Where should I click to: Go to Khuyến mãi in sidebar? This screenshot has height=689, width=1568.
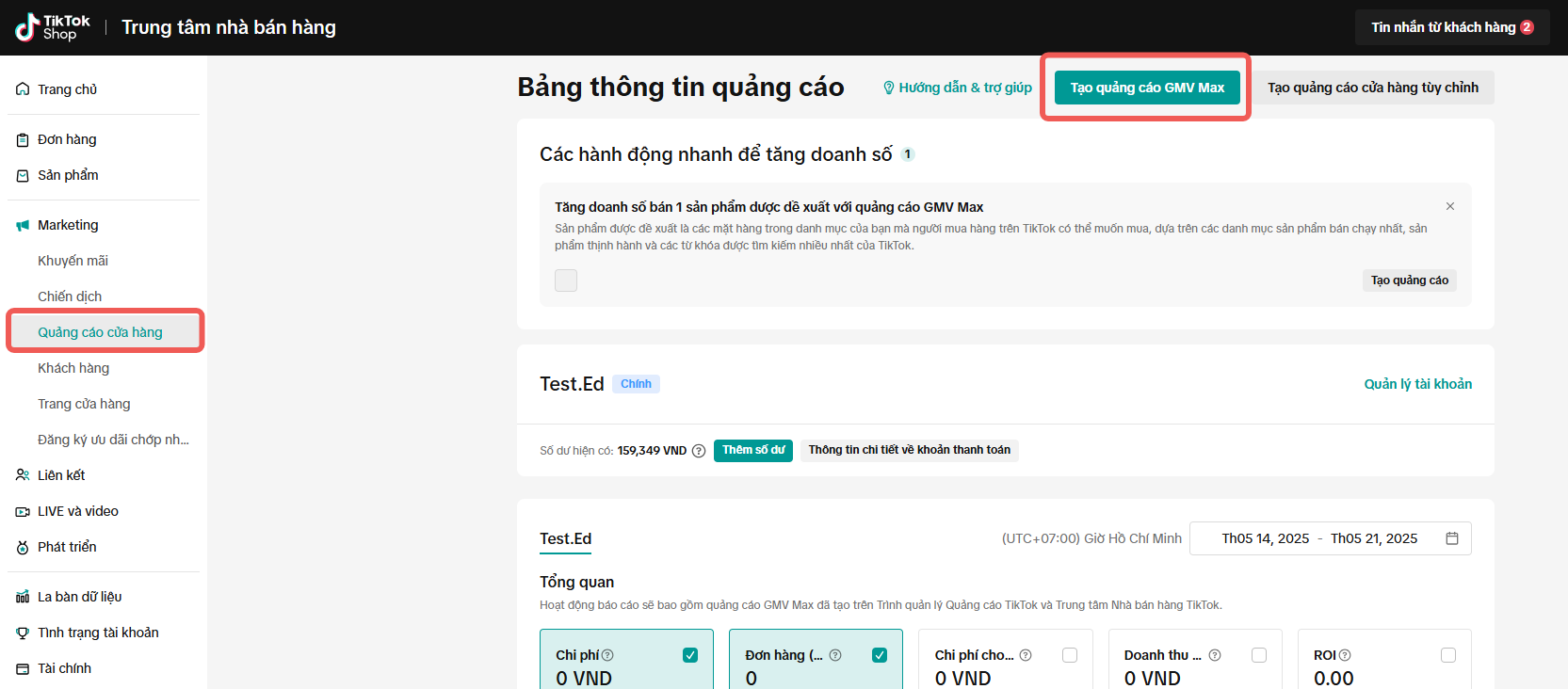pyautogui.click(x=73, y=261)
